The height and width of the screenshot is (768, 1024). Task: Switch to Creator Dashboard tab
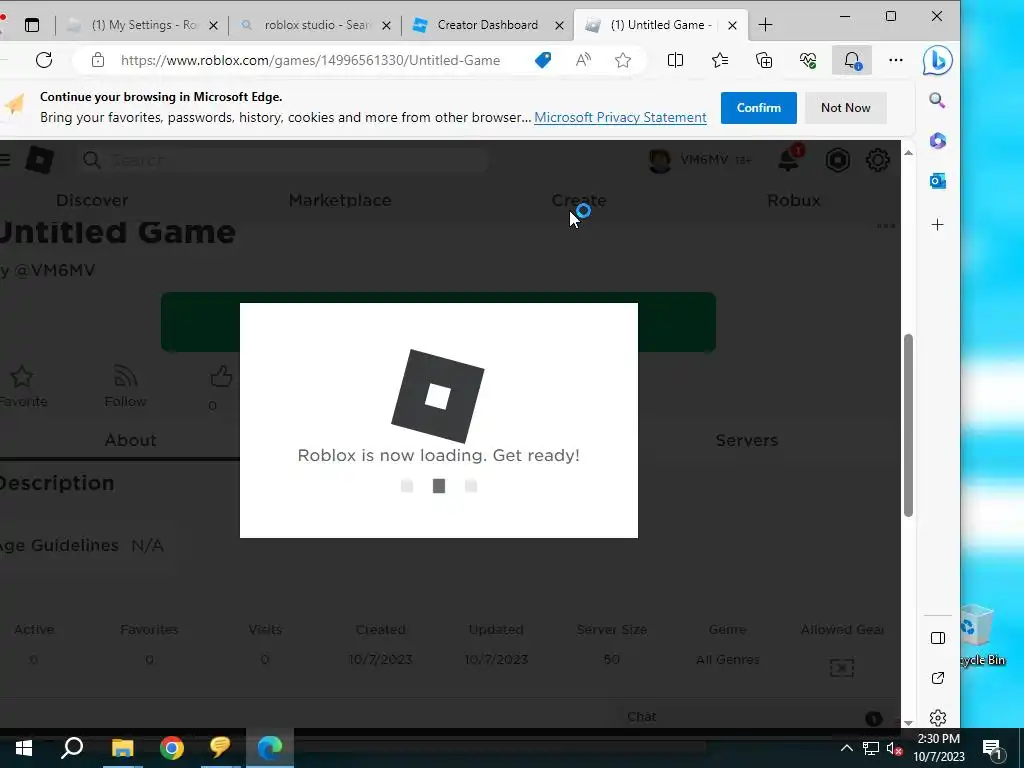[487, 25]
